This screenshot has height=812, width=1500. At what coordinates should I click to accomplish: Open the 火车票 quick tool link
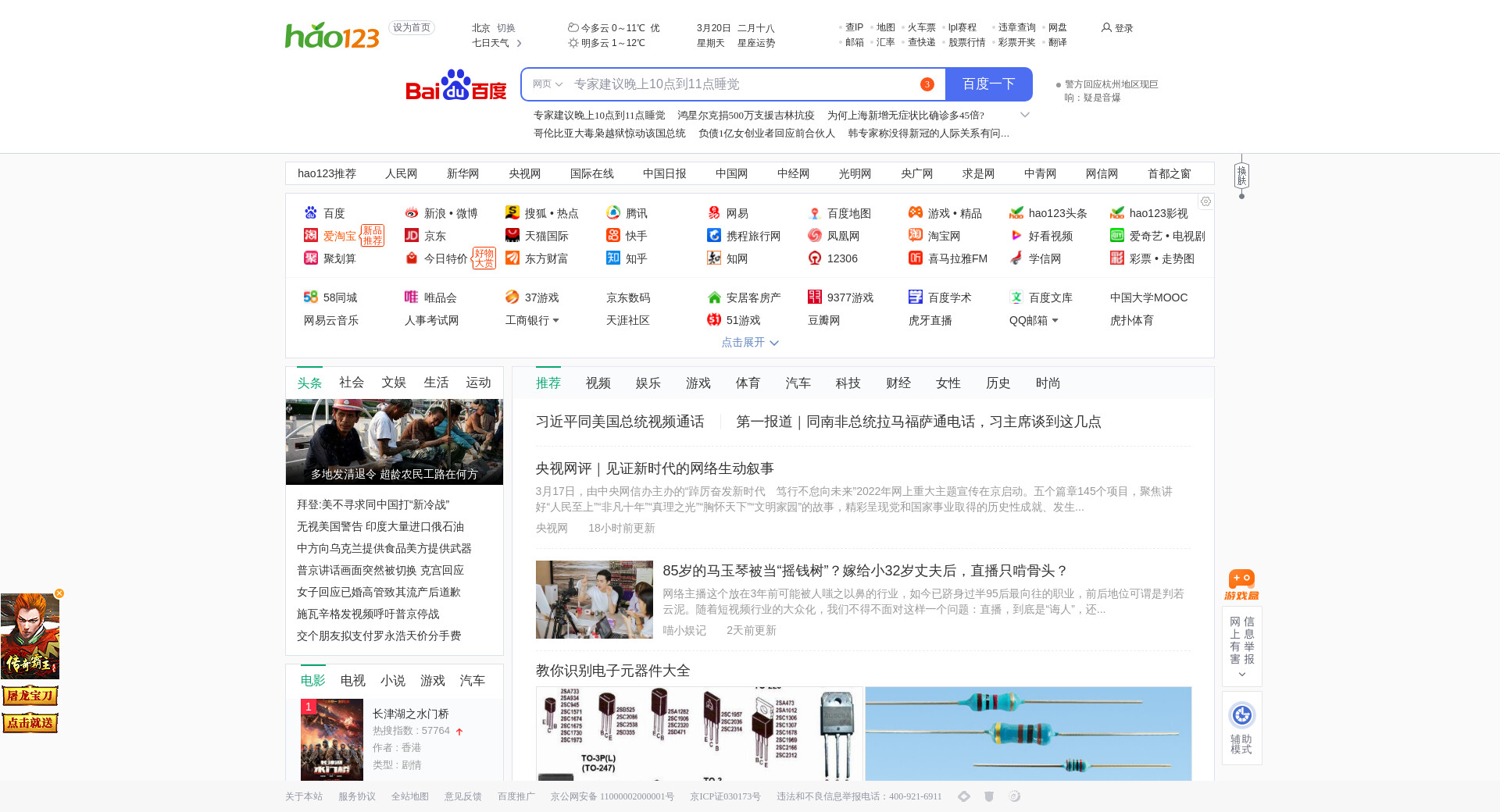(922, 27)
